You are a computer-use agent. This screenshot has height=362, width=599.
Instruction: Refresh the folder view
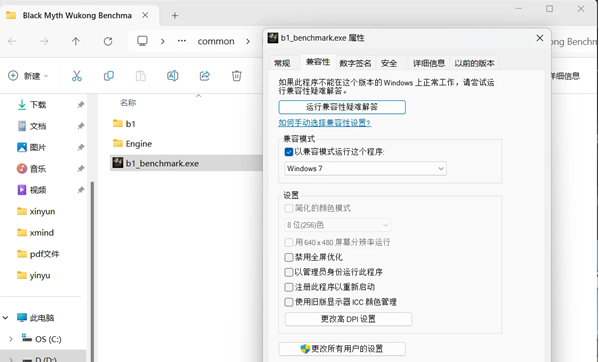click(x=108, y=41)
